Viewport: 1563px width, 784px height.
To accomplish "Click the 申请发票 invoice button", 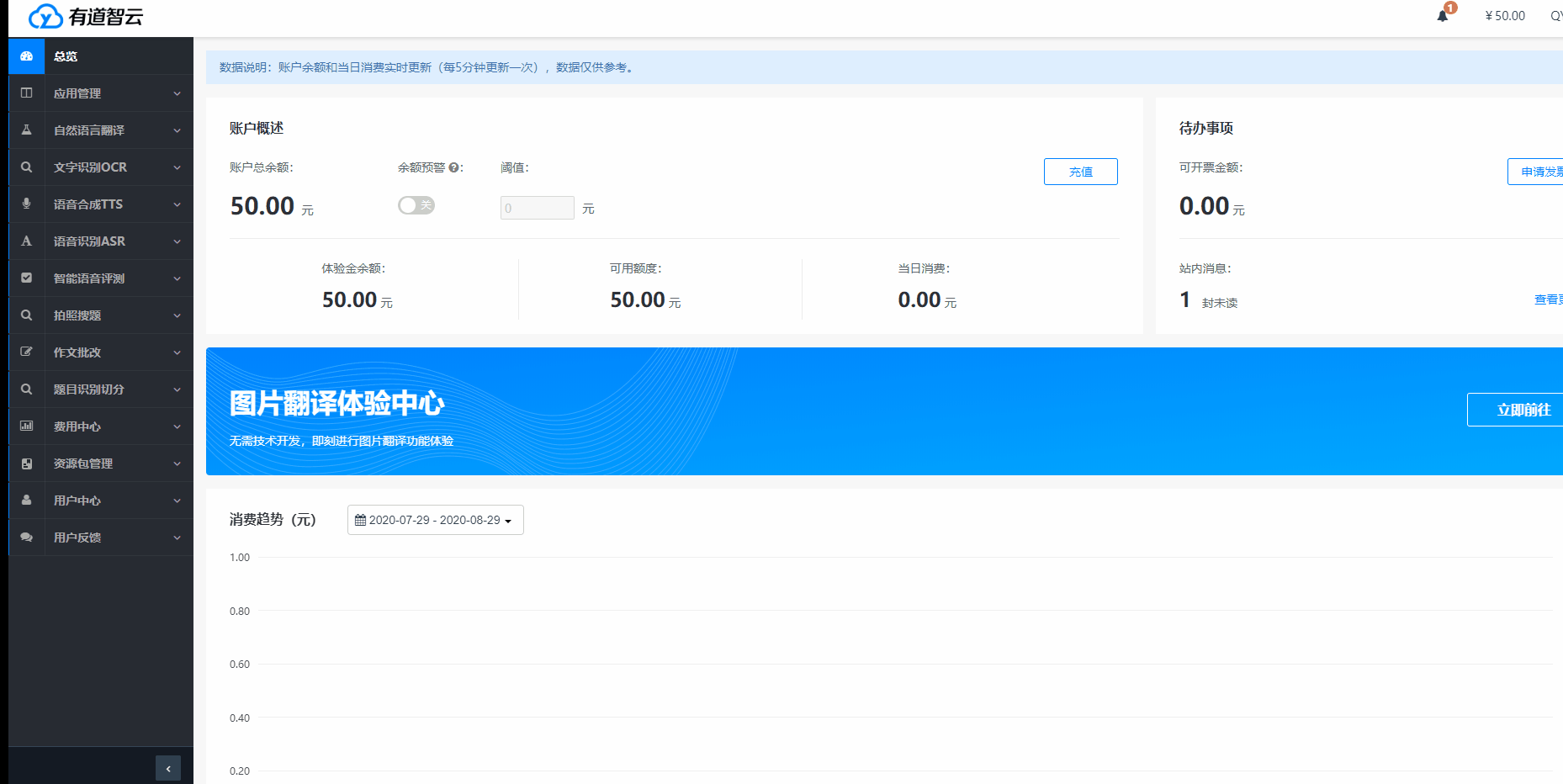I will coord(1535,172).
